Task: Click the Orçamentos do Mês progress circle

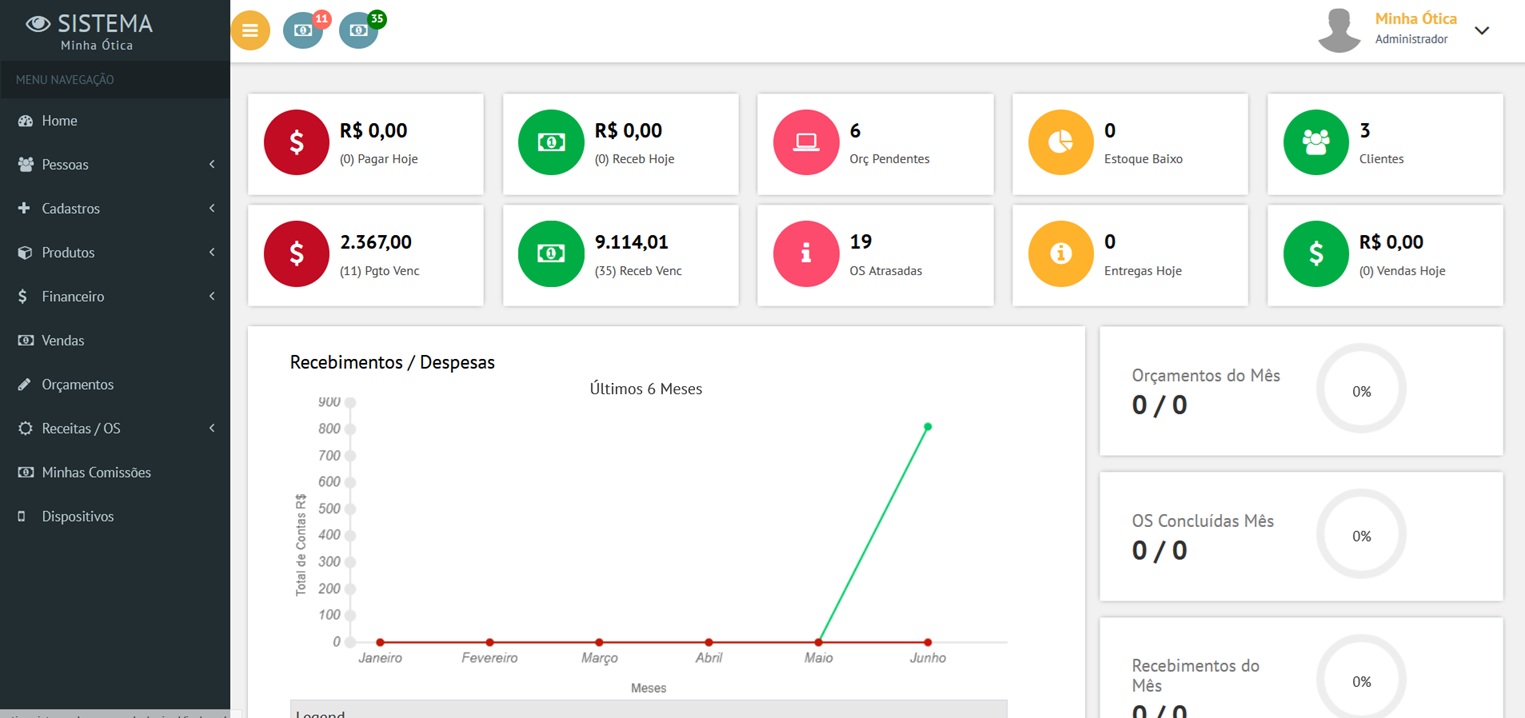Action: (x=1361, y=391)
